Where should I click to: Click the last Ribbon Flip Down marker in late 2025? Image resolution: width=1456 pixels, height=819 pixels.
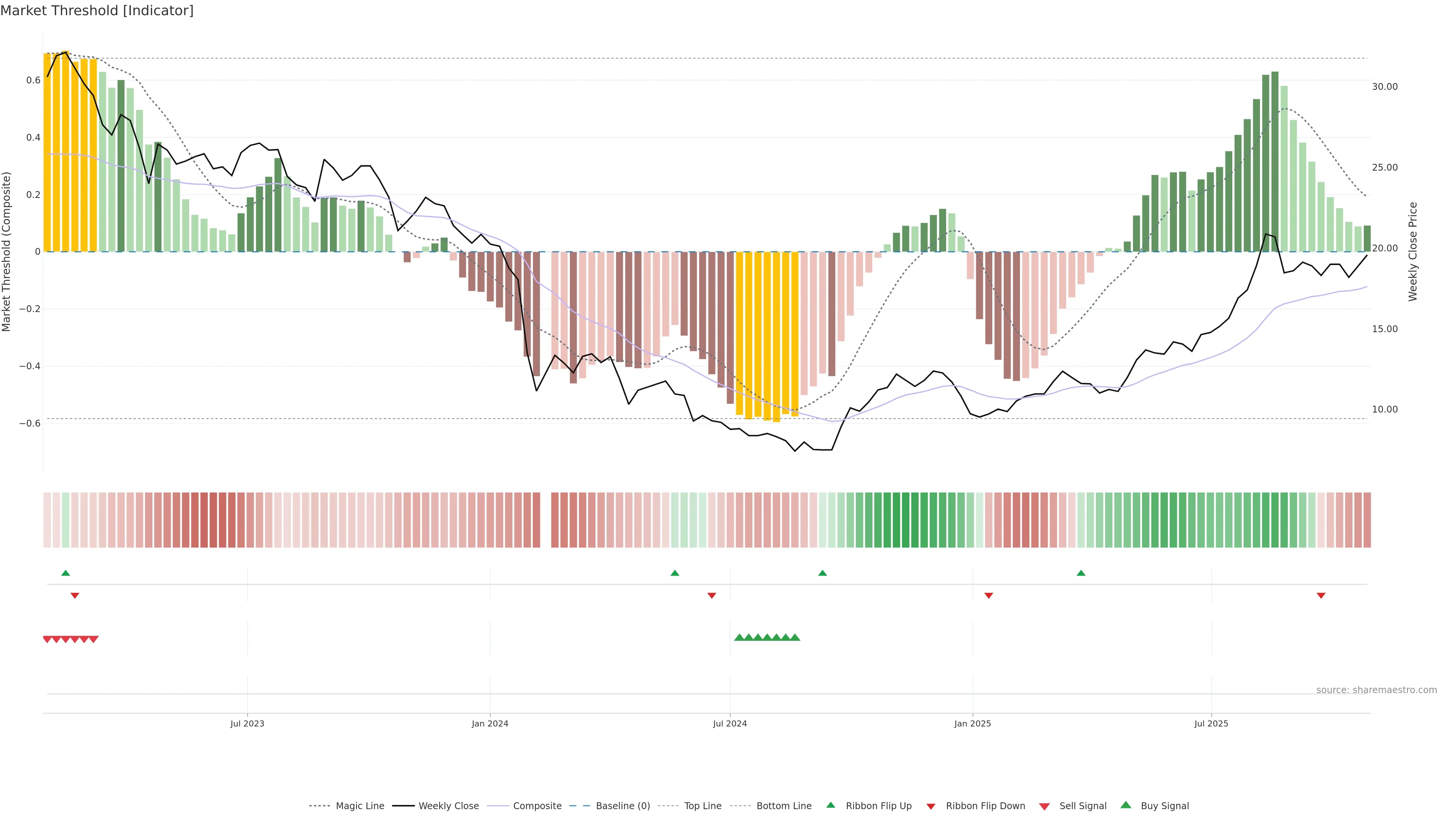(x=1321, y=596)
